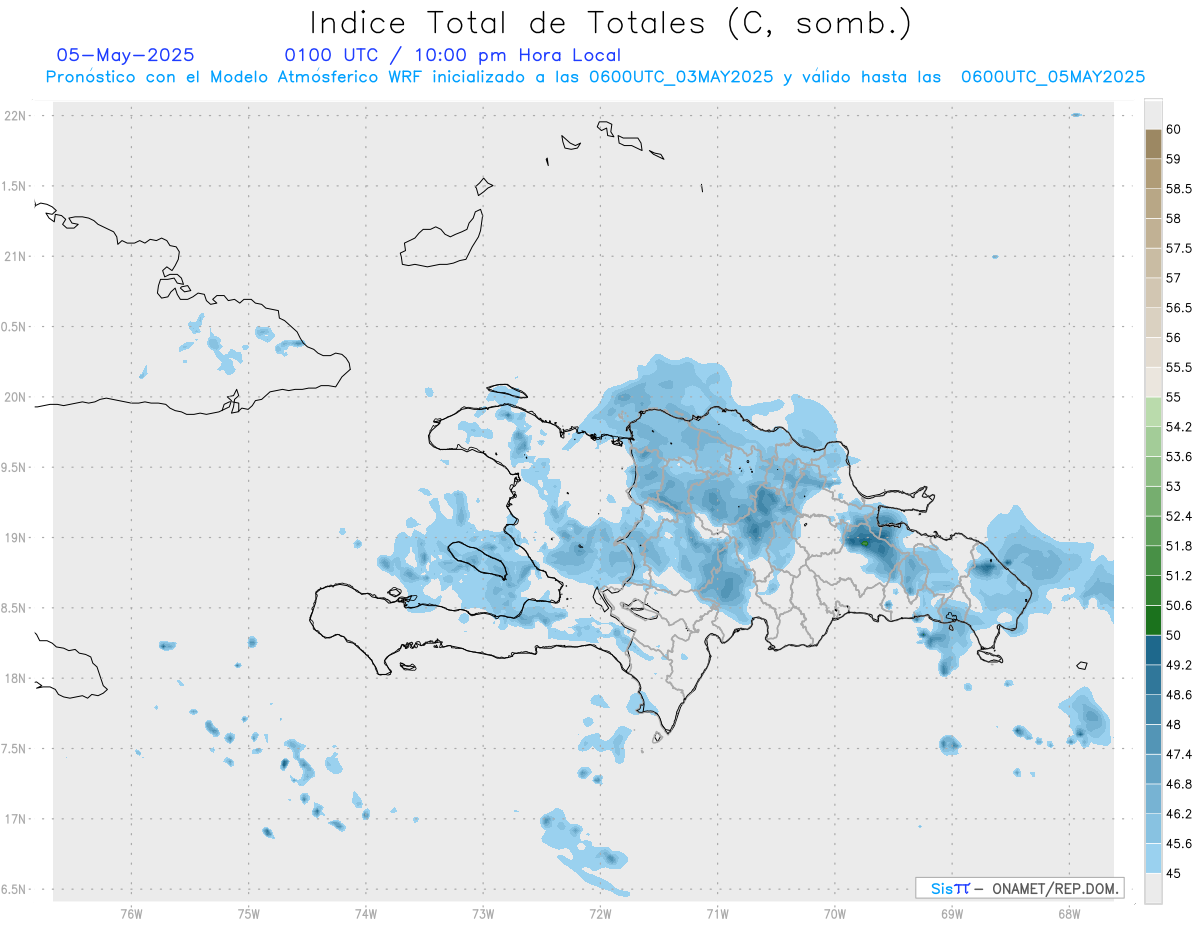Pick the lightest blue swatch between 45.6 and 45
The width and height of the screenshot is (1200, 927).
pos(1153,859)
